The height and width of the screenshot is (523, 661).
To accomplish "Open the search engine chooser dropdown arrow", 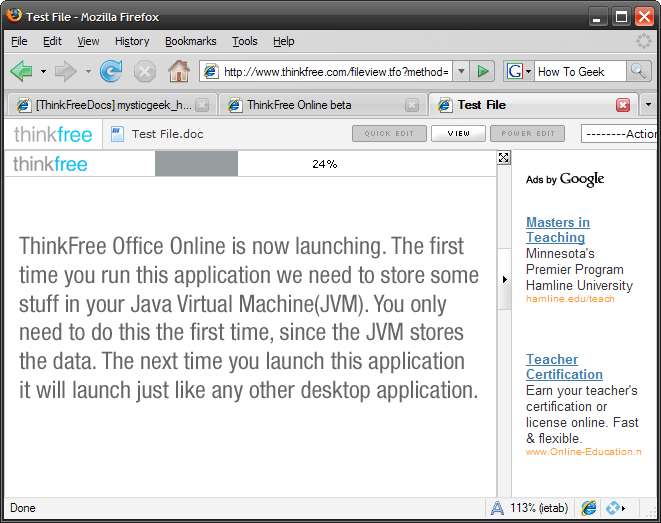I will click(x=528, y=71).
